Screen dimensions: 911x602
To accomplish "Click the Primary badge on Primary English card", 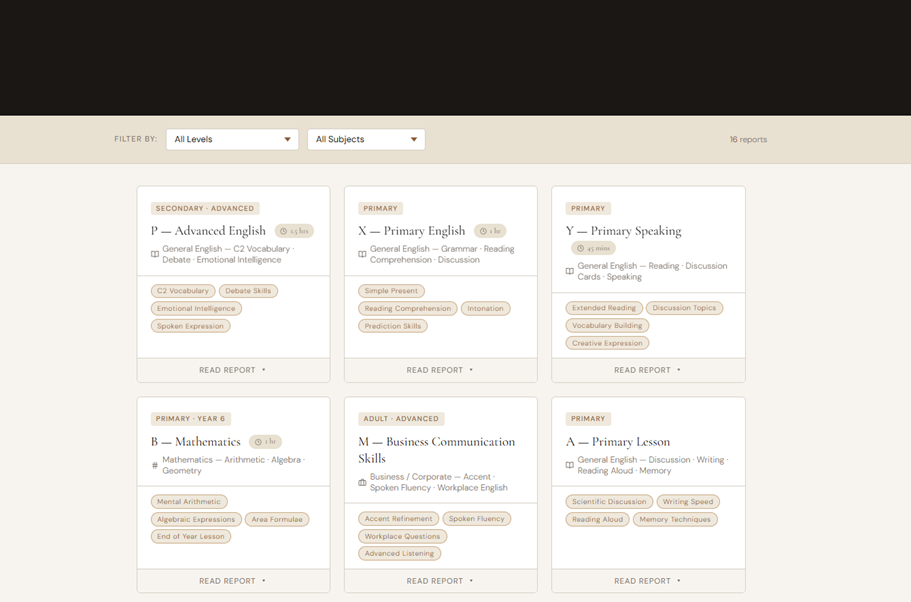I will tap(381, 209).
